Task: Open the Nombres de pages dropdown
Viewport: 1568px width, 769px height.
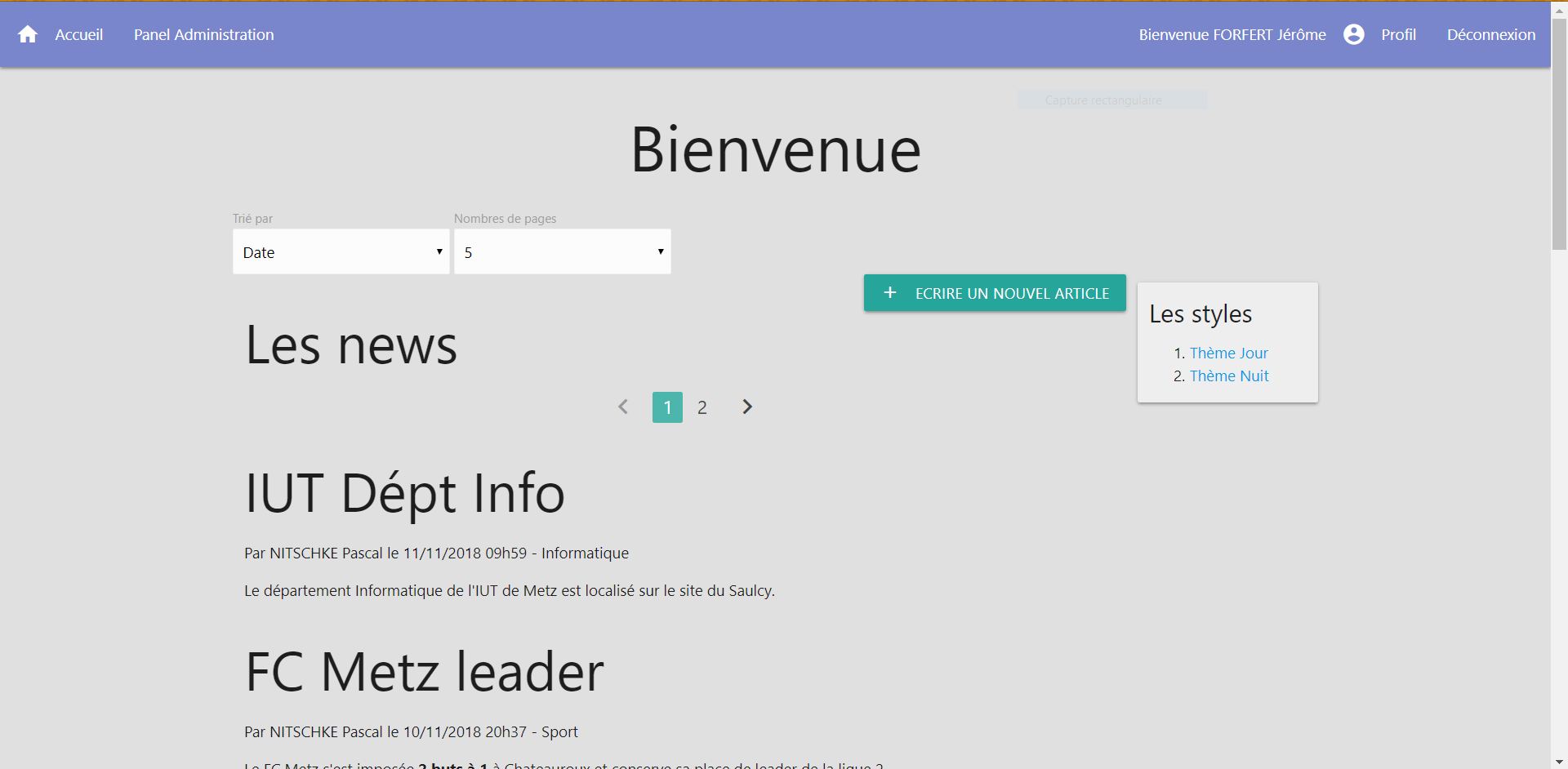Action: coord(563,251)
